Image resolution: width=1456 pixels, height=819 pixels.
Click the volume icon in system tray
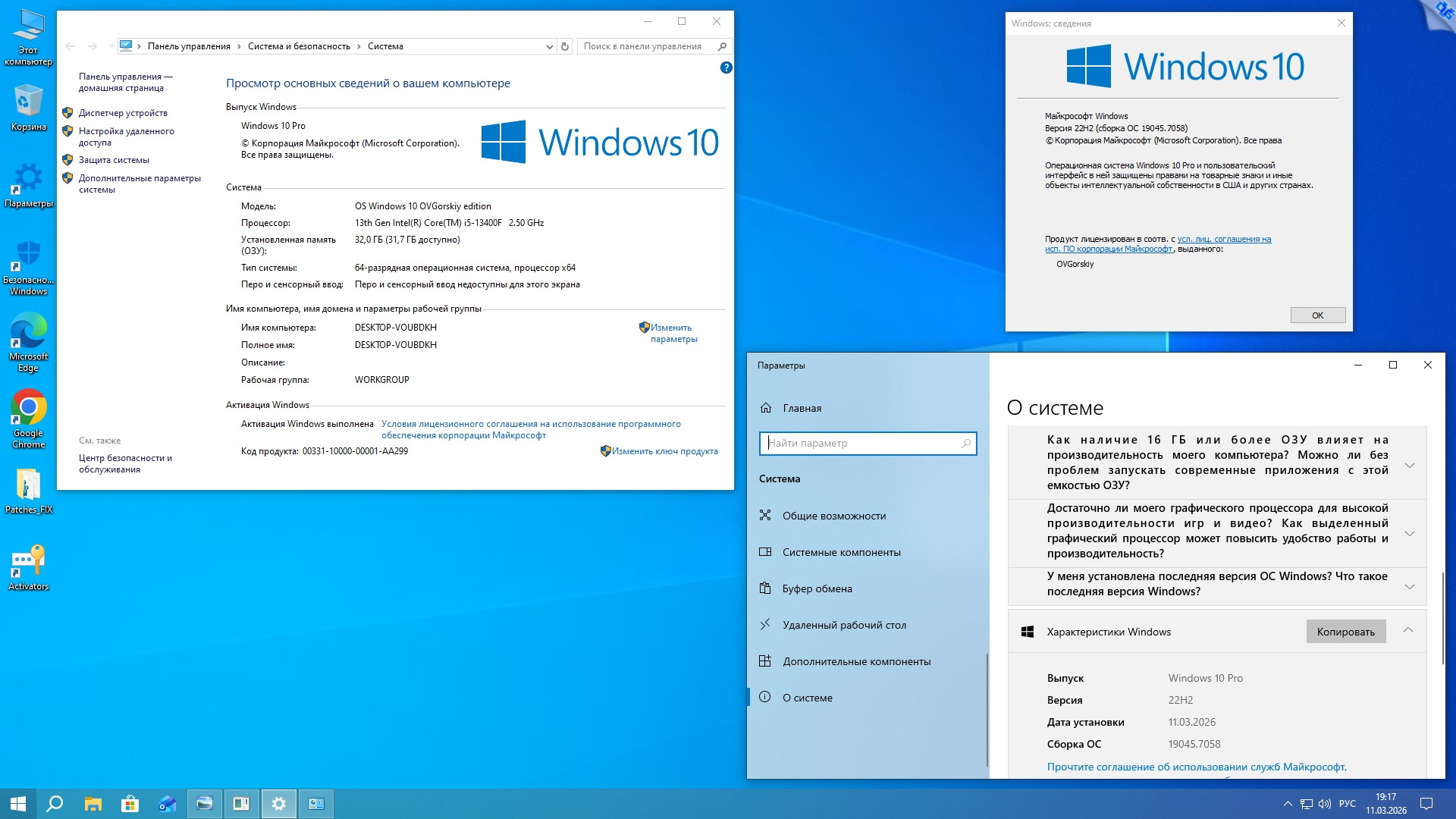point(1325,804)
